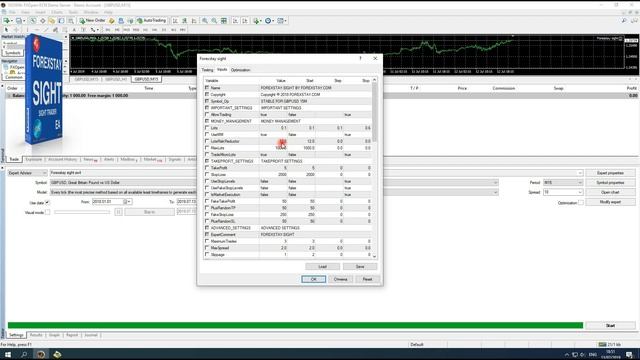This screenshot has width=640, height=360.
Task: Open the Results tab in tester
Action: tap(36, 335)
